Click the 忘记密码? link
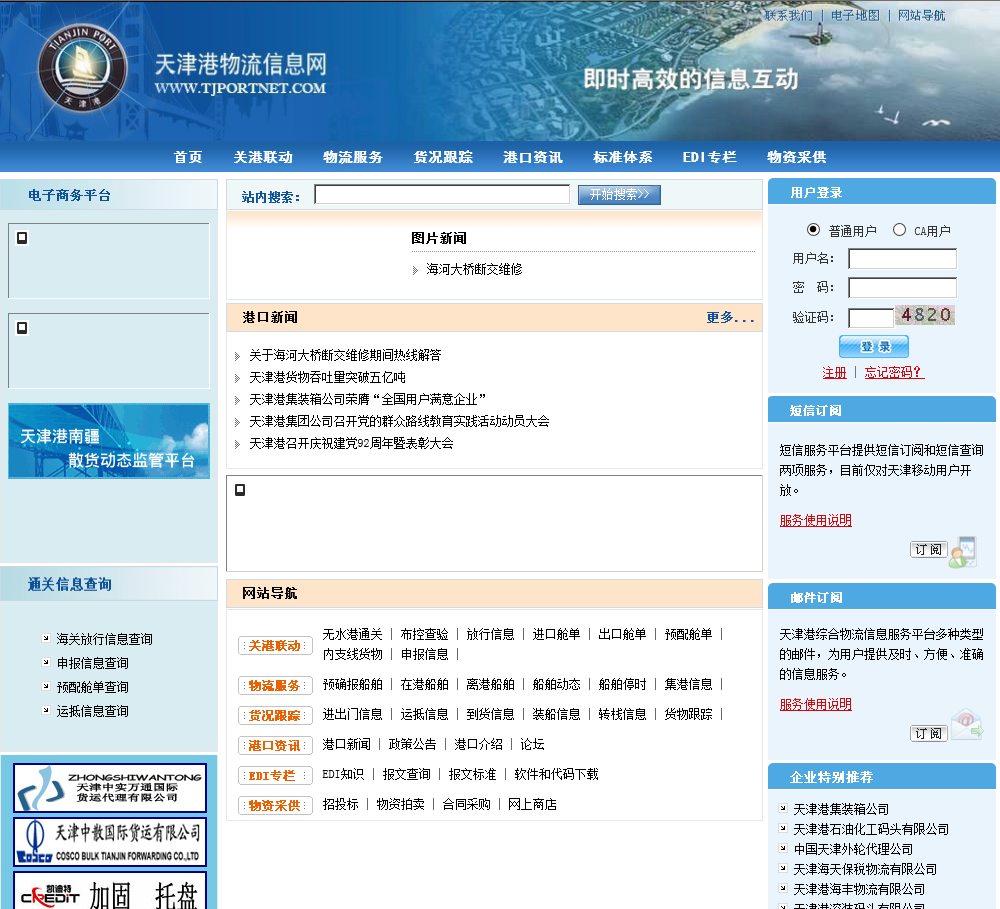1000x909 pixels. pos(894,373)
